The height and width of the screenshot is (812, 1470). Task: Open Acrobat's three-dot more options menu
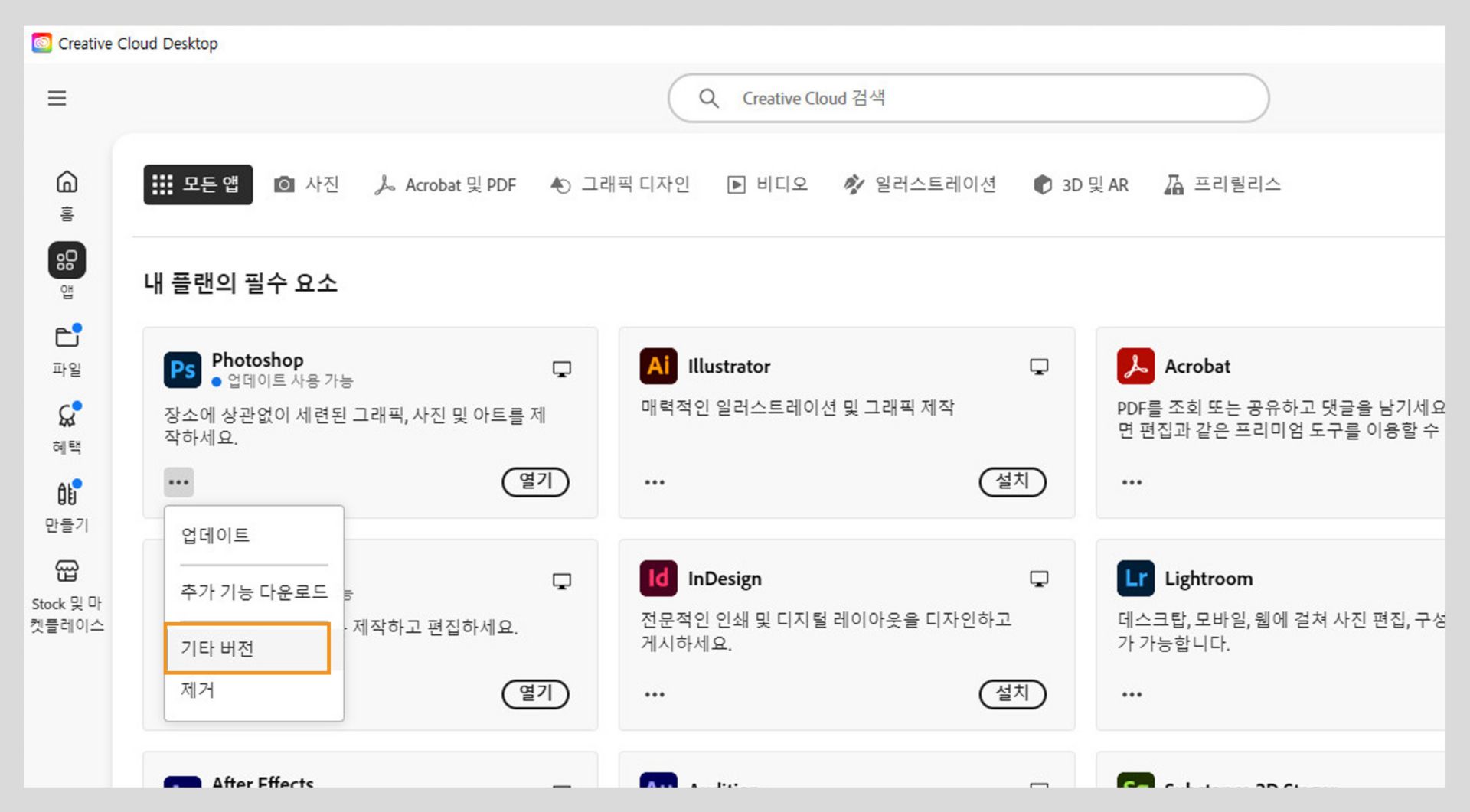point(1132,482)
